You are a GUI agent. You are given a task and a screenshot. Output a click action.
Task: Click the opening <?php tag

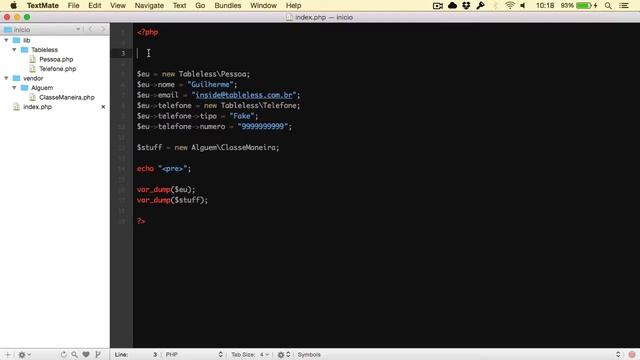click(148, 32)
